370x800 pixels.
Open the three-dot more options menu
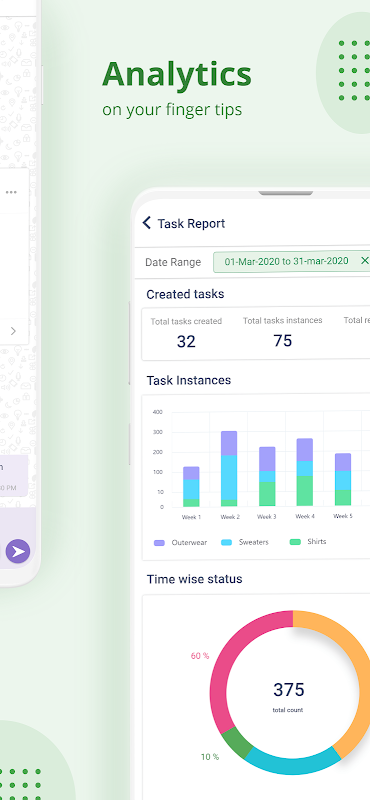click(11, 192)
